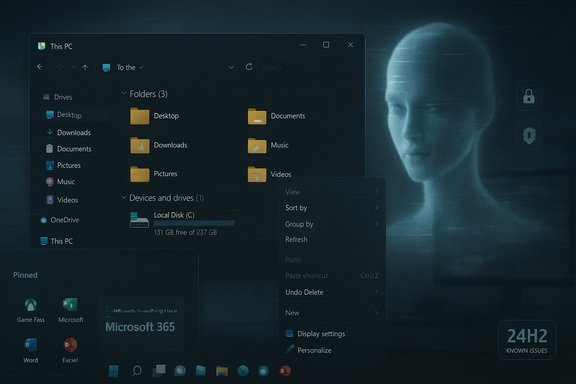Click the Up arrow in navigation bar
Image resolution: width=576 pixels, height=384 pixels.
(x=85, y=67)
